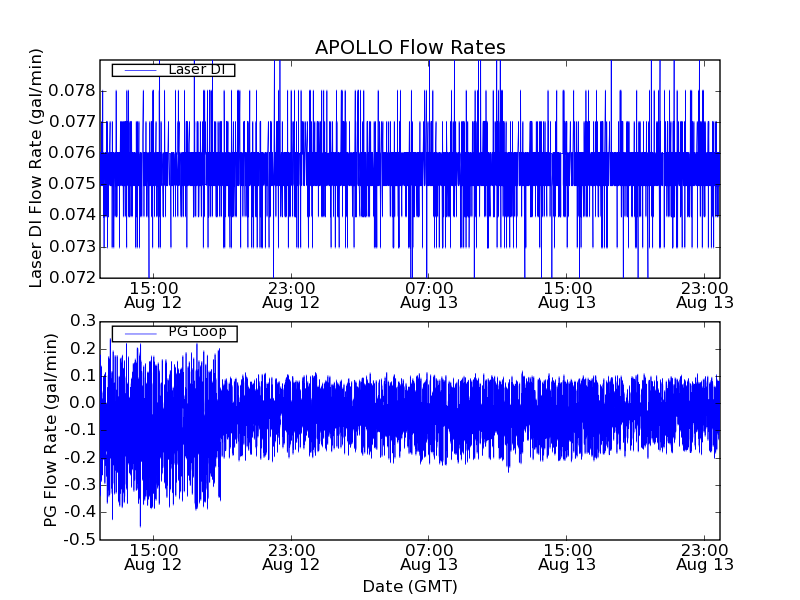
Task: Click the "PG Flow Rate (gal/min)" axis label
Action: click(51, 430)
